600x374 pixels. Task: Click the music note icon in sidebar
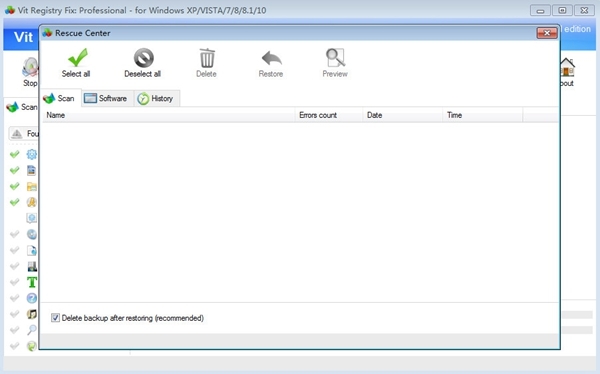tap(32, 314)
